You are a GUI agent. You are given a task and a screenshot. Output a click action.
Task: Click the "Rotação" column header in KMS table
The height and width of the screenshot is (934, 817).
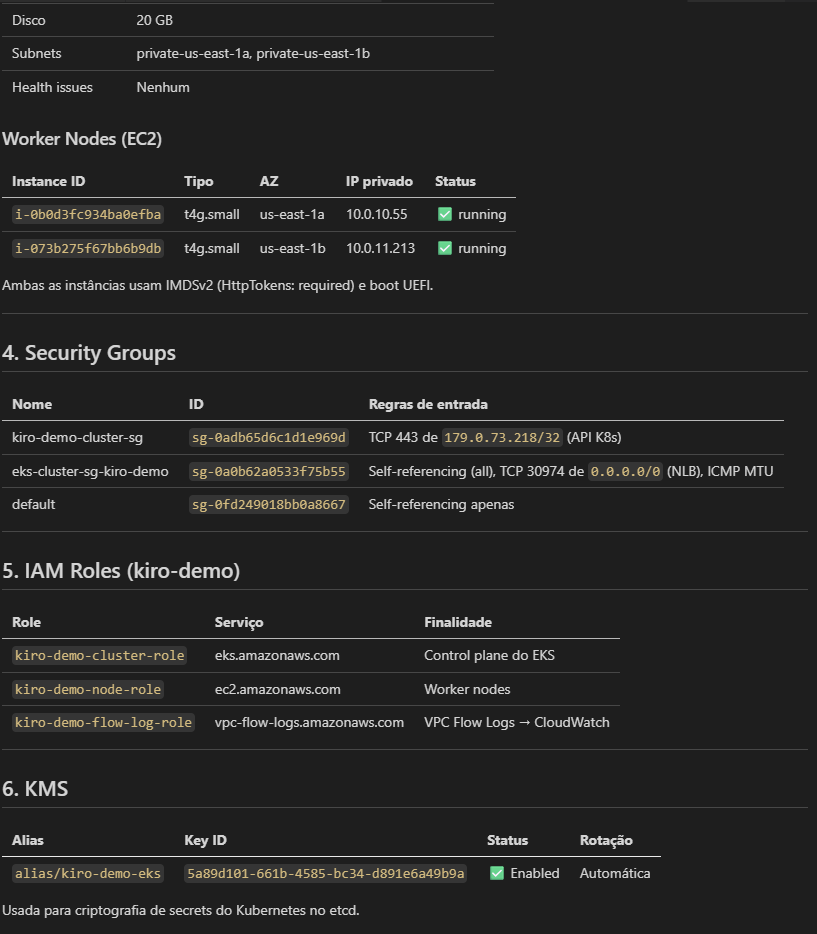(x=606, y=840)
